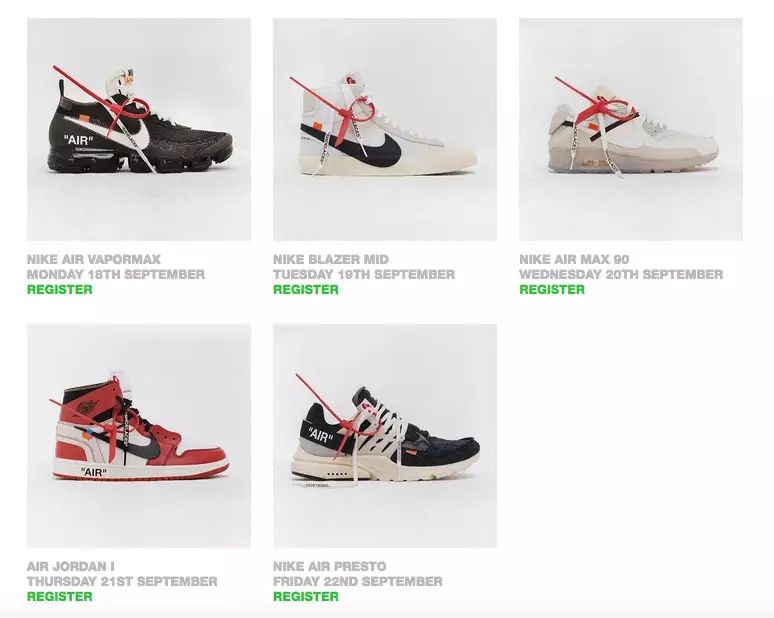This screenshot has height=618, width=774.
Task: Select the Thursday 21st September date line
Action: [x=122, y=581]
